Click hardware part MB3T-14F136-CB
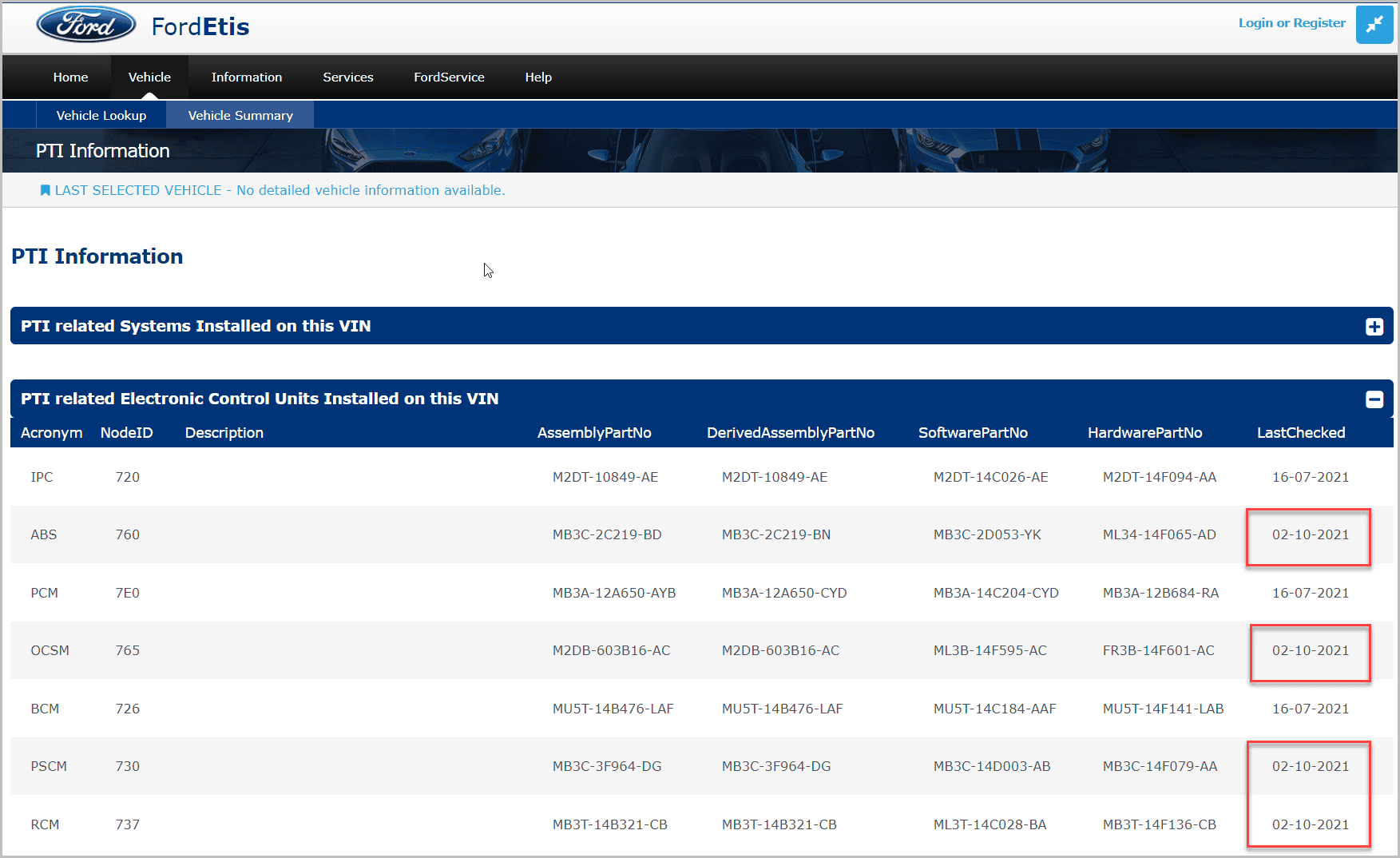The width and height of the screenshot is (1400, 858). (x=1160, y=824)
